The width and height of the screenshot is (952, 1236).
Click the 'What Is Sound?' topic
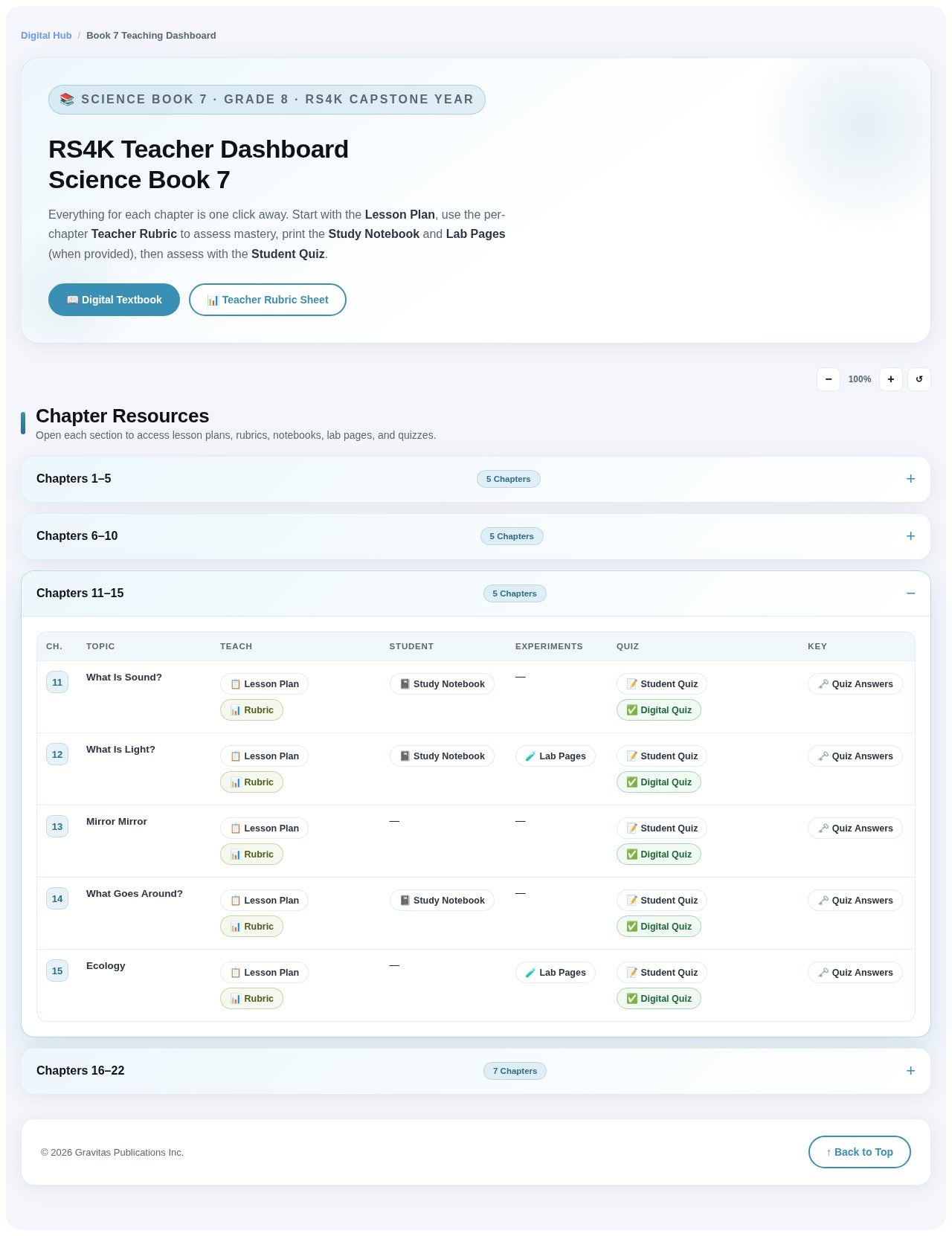click(124, 677)
